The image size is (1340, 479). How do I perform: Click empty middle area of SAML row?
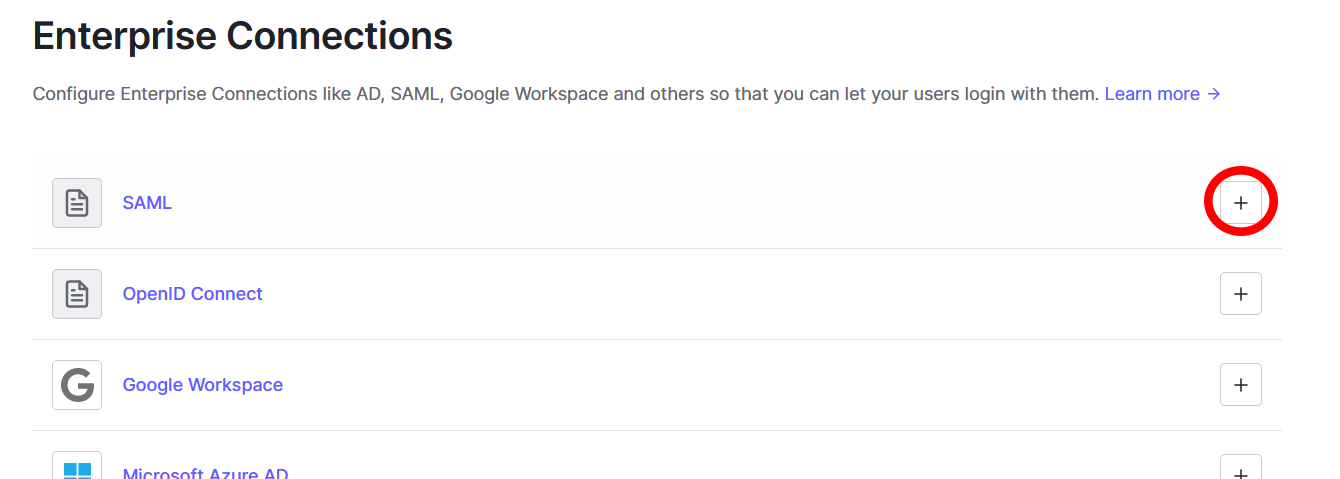(690, 203)
